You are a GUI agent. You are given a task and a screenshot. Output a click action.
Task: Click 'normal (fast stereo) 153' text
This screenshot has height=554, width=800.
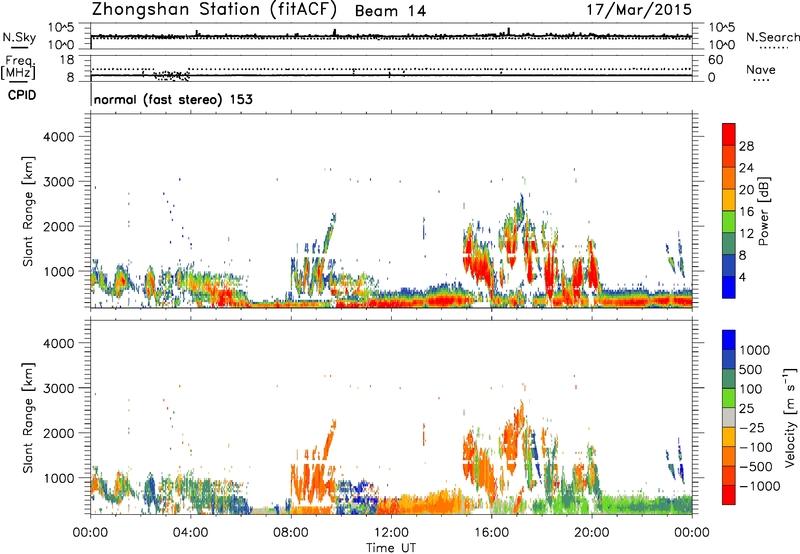pos(173,99)
